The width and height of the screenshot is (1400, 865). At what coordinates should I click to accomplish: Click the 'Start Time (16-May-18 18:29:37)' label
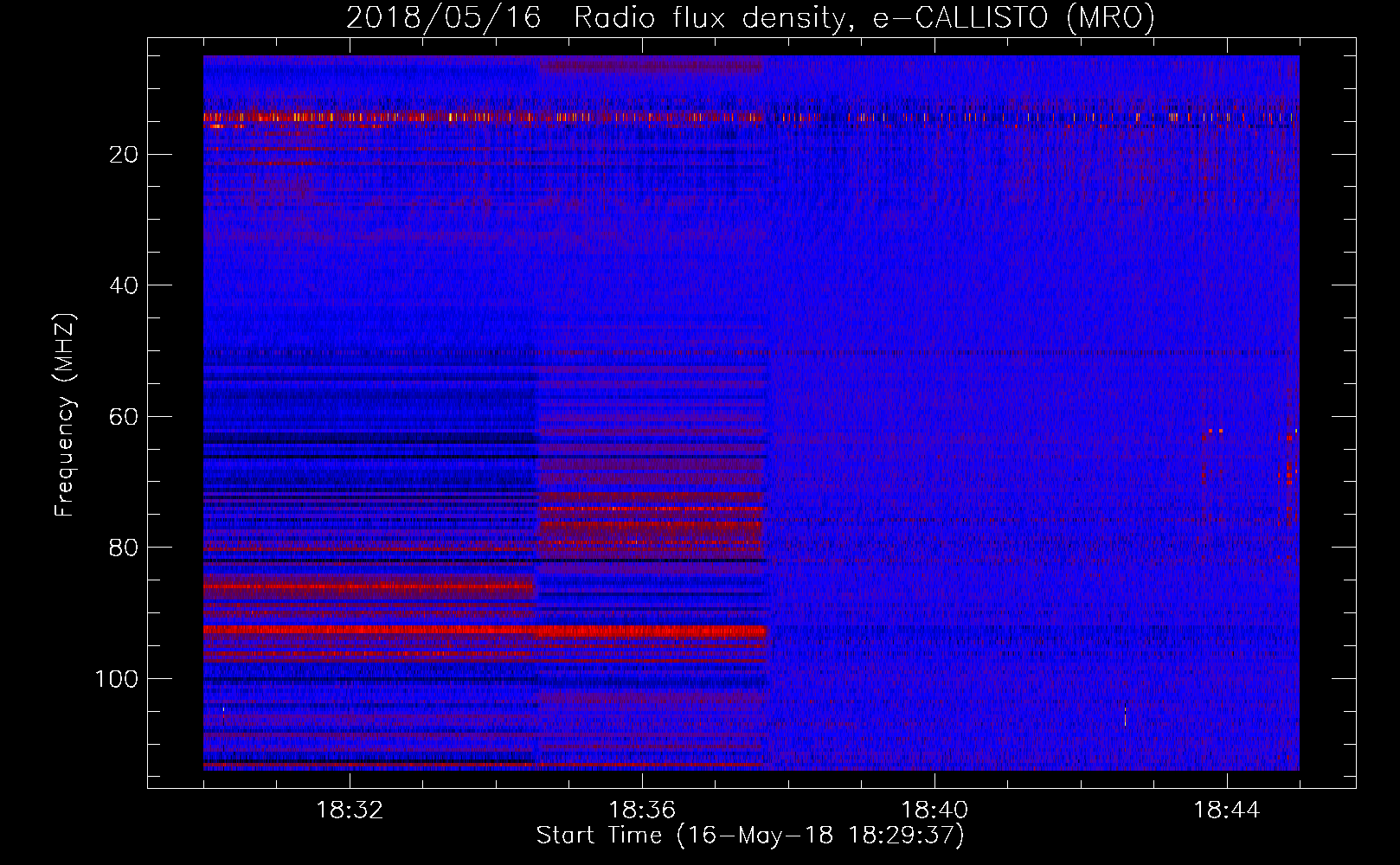(x=750, y=836)
